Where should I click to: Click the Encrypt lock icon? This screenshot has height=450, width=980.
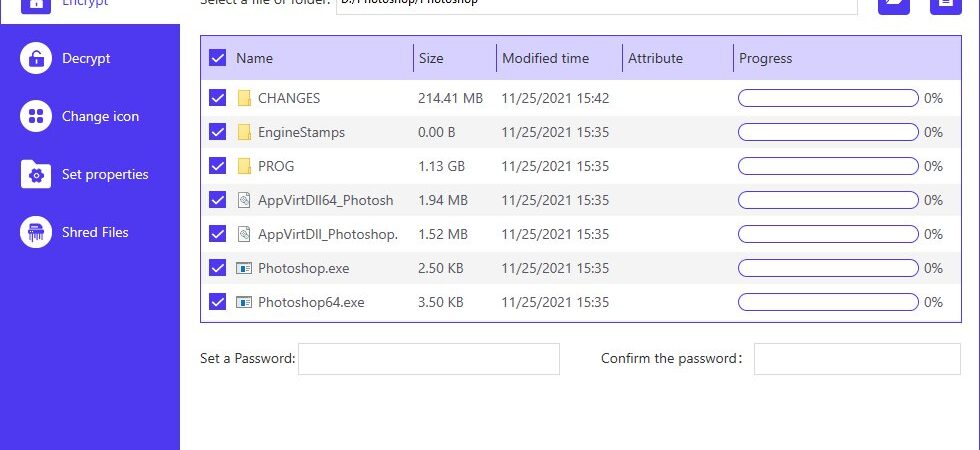36,5
